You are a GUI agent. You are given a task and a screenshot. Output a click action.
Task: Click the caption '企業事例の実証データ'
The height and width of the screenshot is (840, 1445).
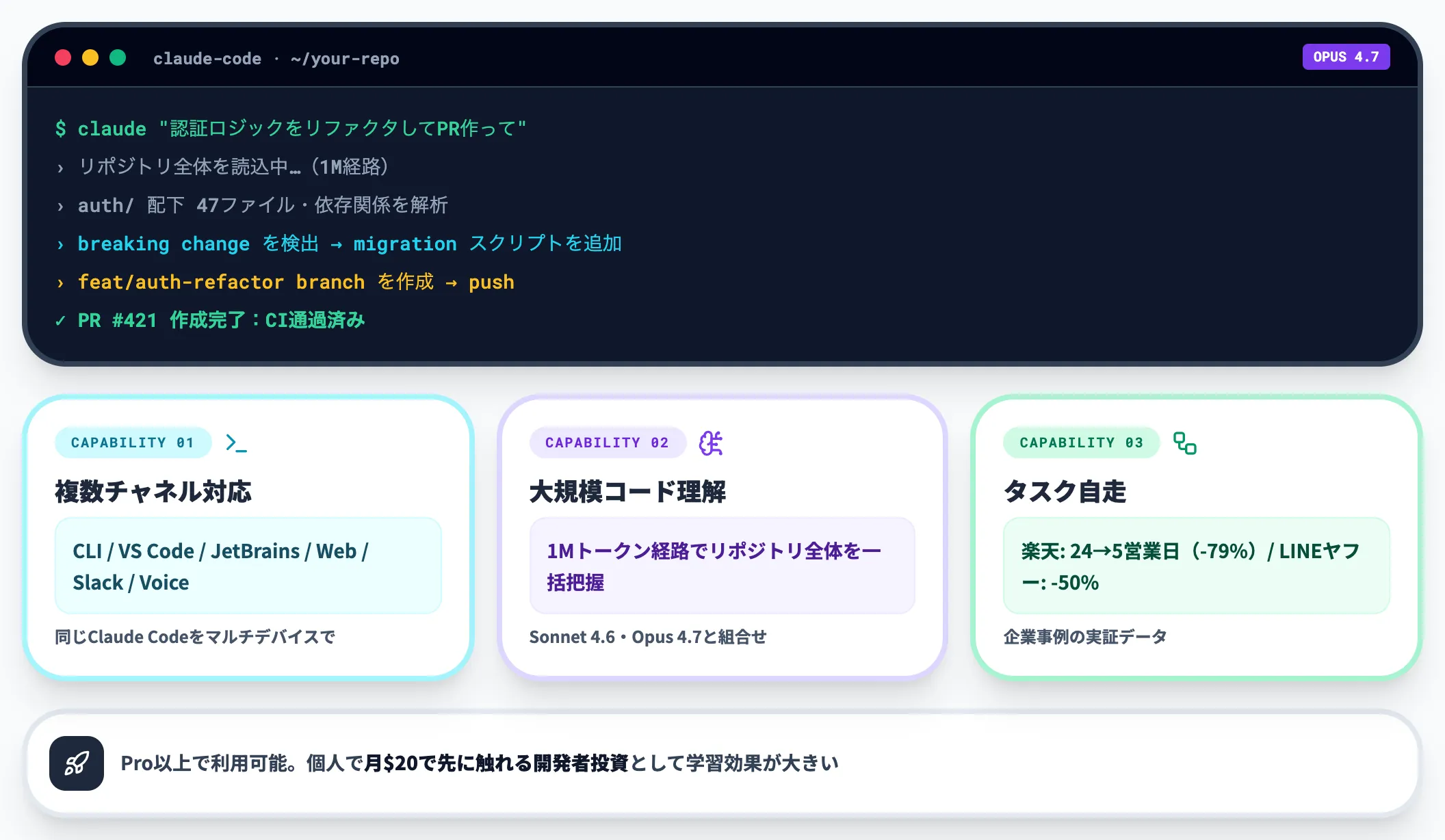[x=1085, y=637]
